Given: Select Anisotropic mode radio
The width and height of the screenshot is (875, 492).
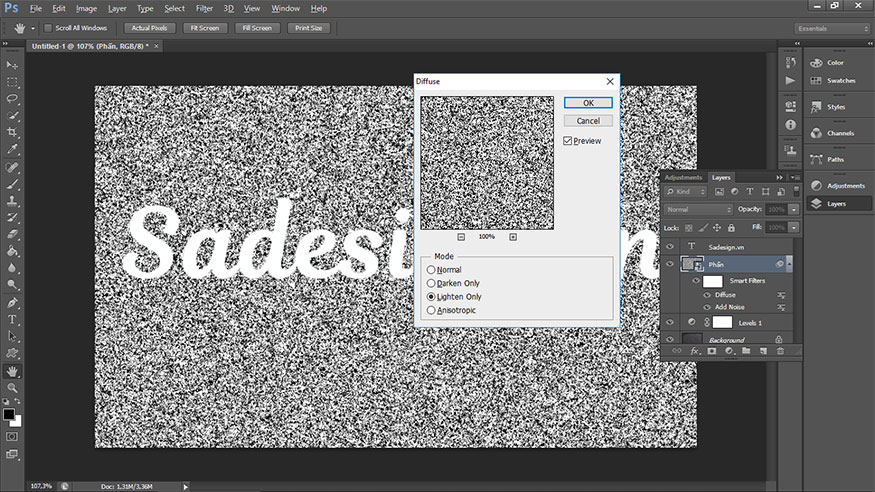Looking at the screenshot, I should click(431, 310).
